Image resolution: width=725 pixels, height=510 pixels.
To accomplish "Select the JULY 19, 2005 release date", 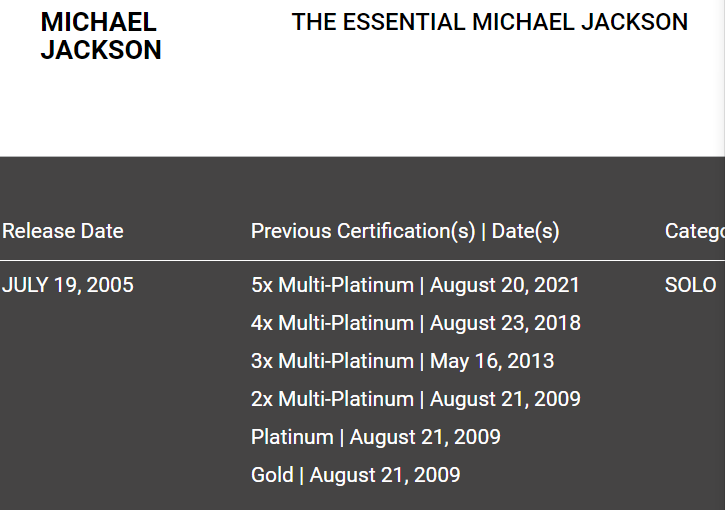I will [x=68, y=285].
